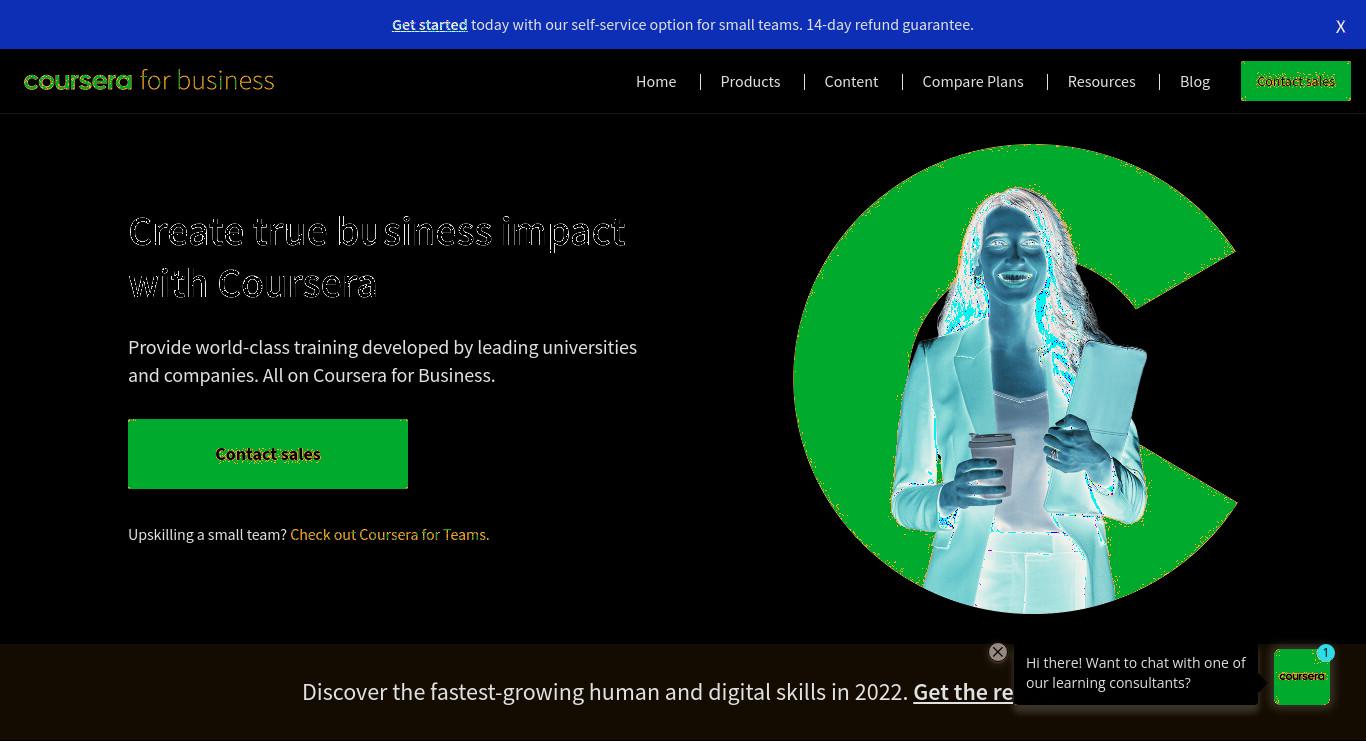The height and width of the screenshot is (741, 1366).
Task: Open the Coursera for Business logo
Action: (149, 80)
